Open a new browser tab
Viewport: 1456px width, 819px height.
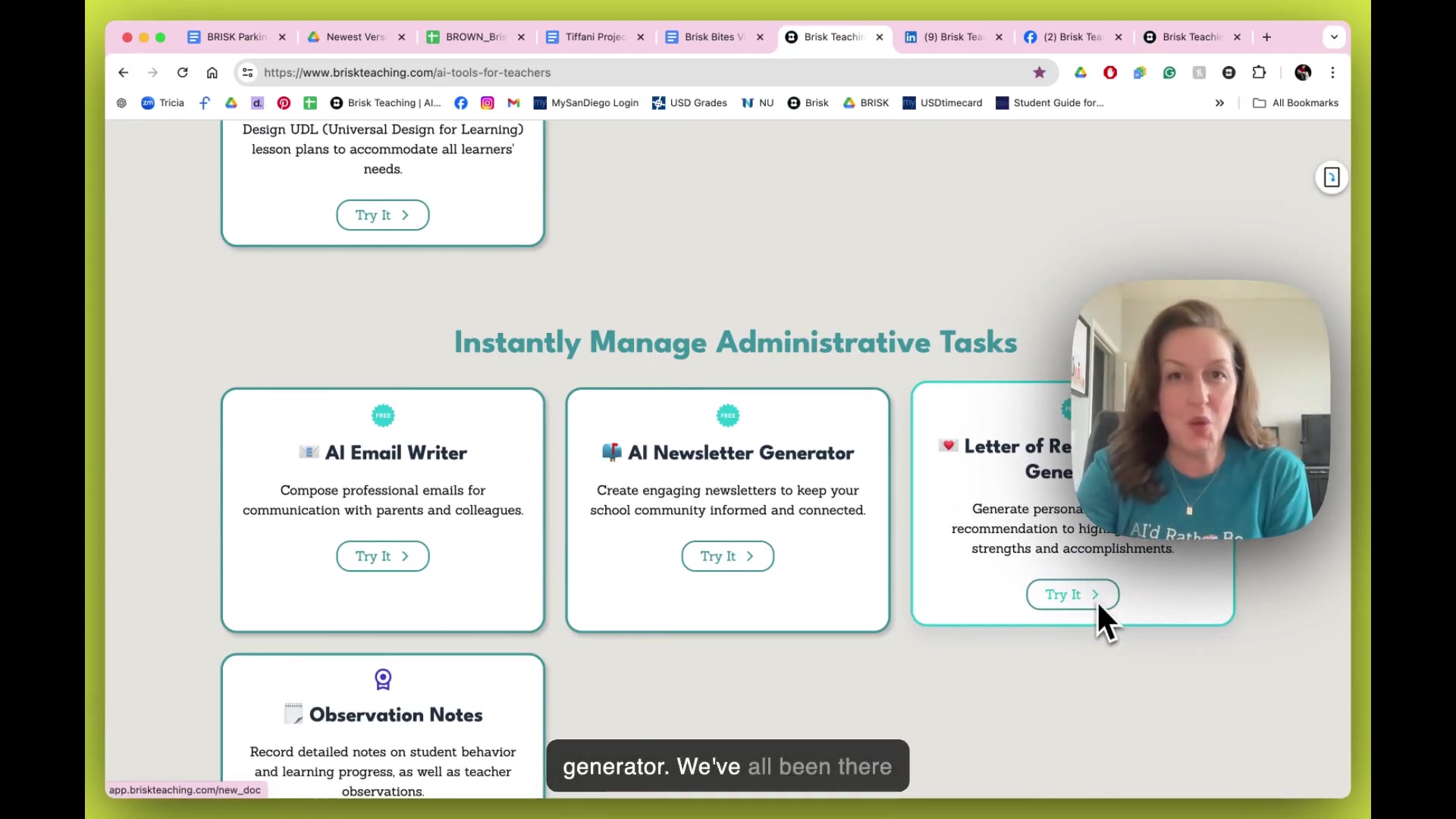[1266, 37]
